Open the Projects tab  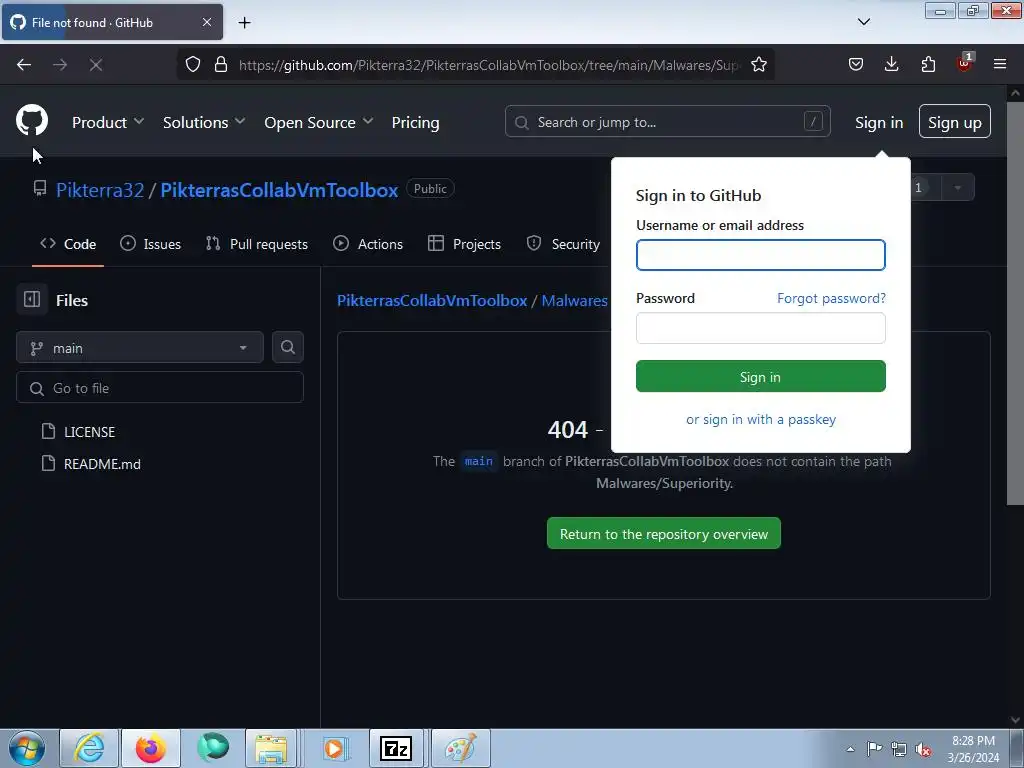(x=464, y=244)
